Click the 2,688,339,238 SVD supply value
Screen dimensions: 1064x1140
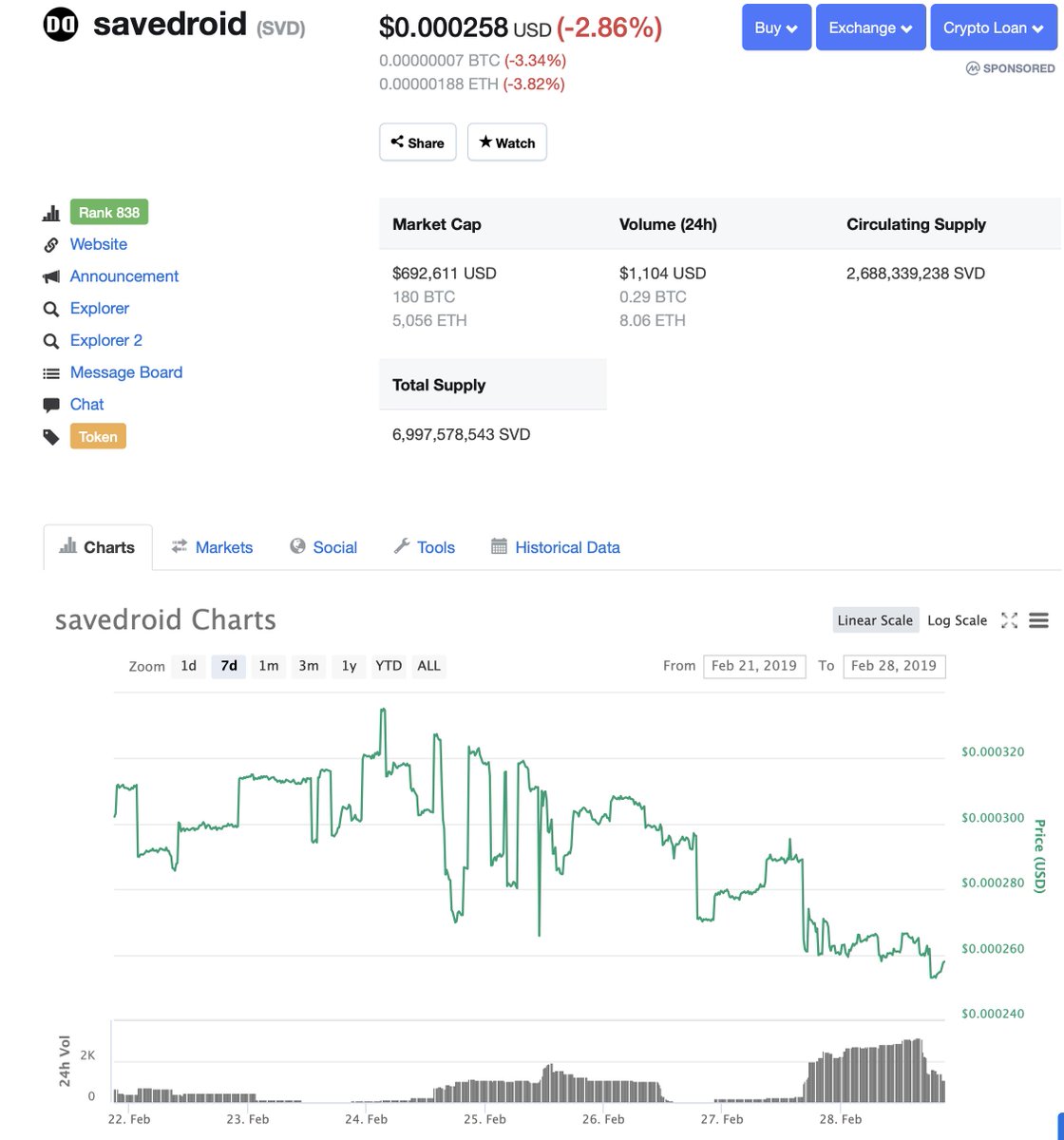[x=916, y=274]
